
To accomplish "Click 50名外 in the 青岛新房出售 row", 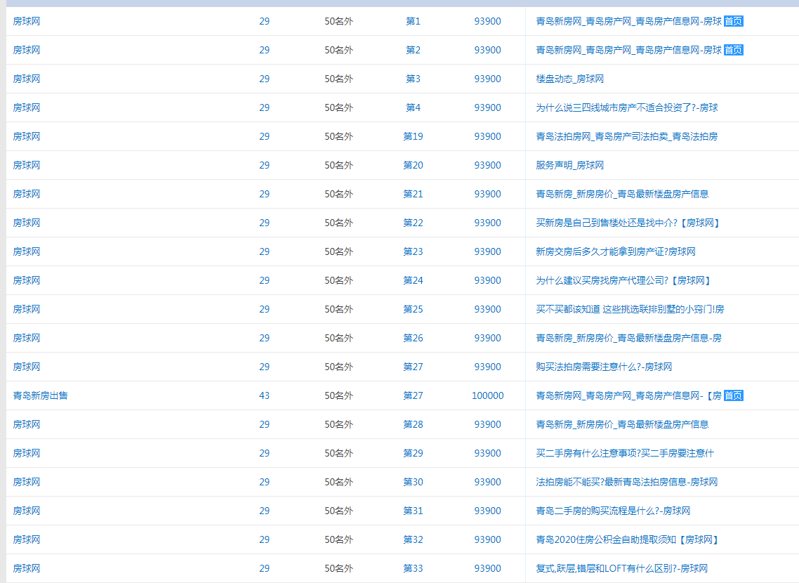I will pyautogui.click(x=339, y=395).
